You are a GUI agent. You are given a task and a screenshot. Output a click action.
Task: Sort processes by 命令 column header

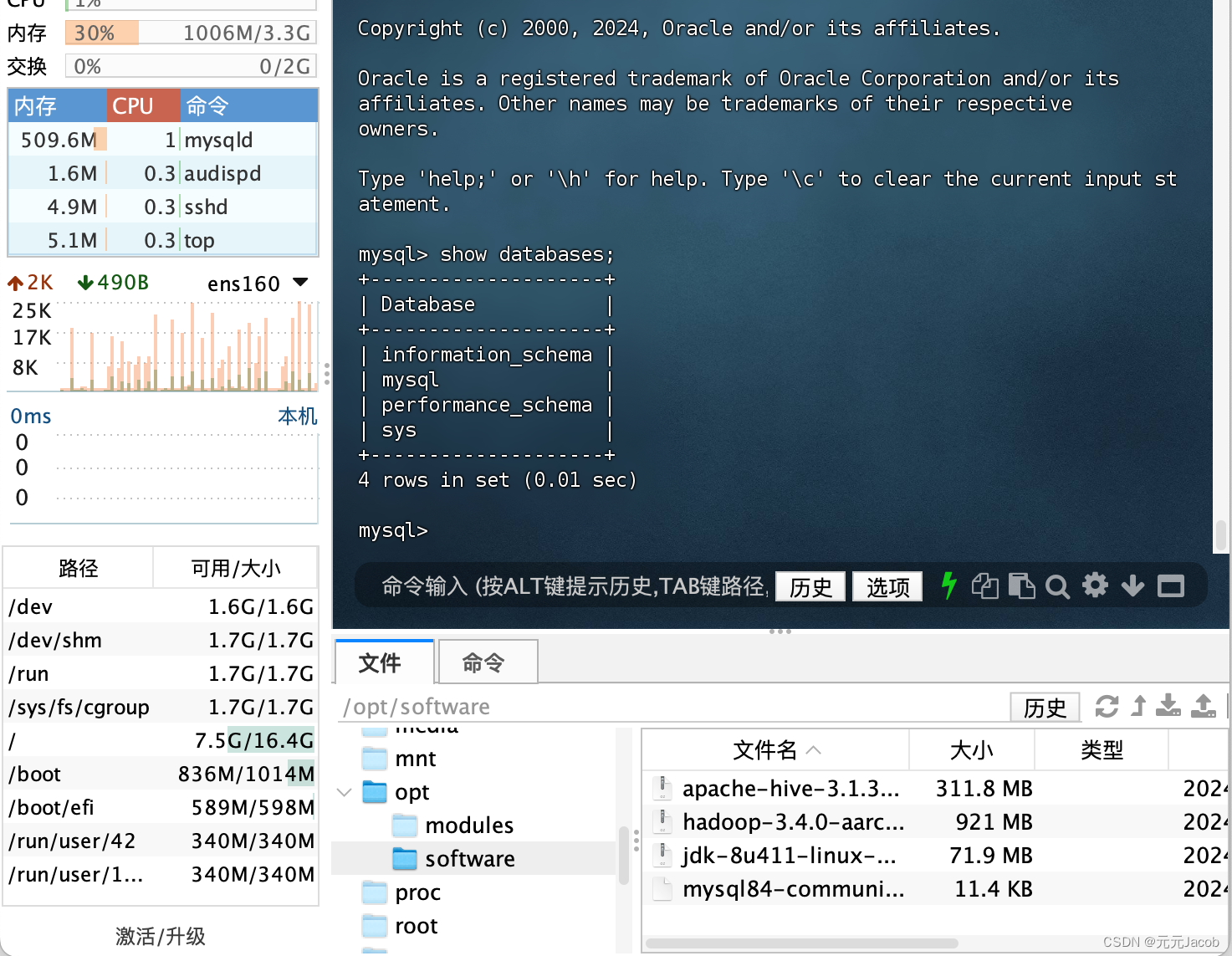(249, 105)
